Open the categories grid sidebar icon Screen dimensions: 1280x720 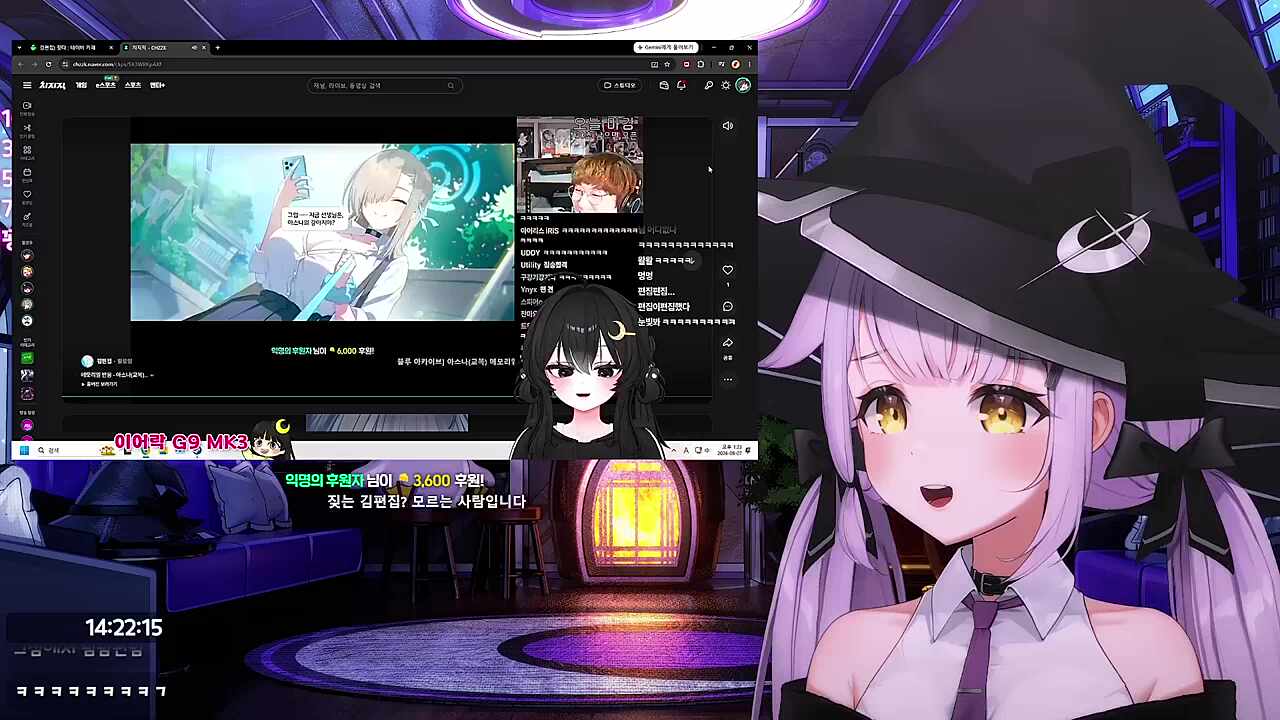coord(27,149)
